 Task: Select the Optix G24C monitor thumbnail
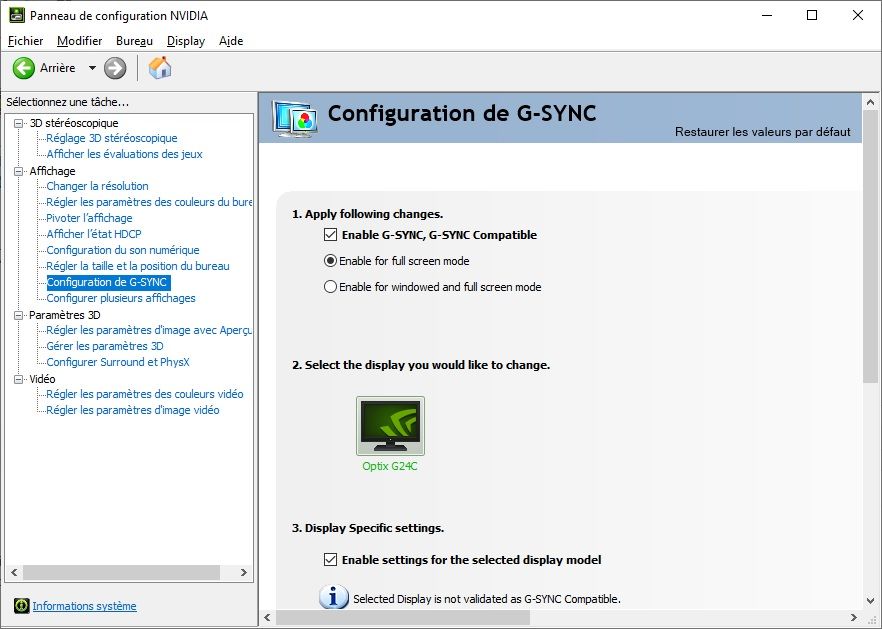point(390,426)
